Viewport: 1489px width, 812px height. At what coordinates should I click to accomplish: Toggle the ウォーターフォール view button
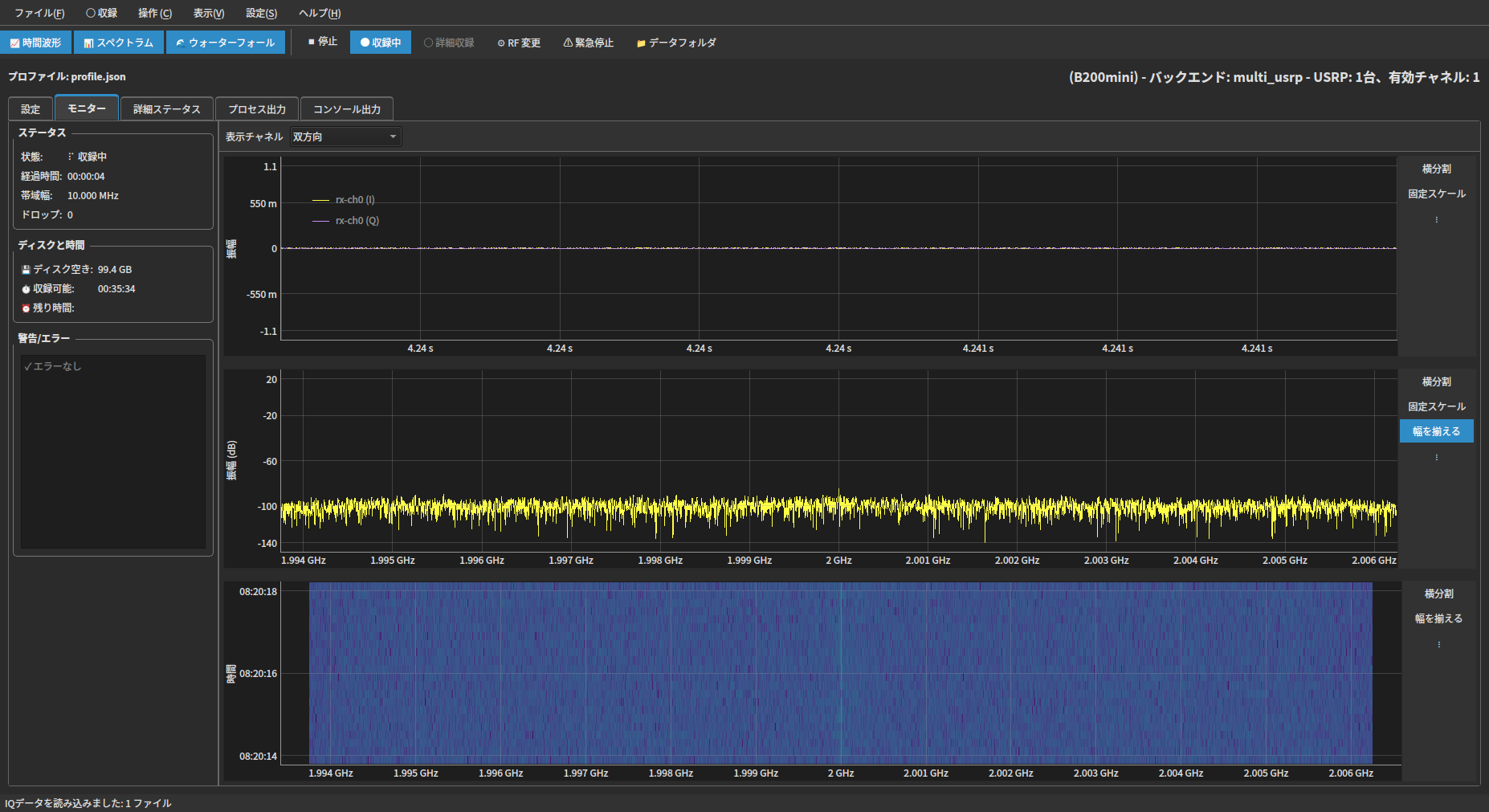click(x=226, y=43)
